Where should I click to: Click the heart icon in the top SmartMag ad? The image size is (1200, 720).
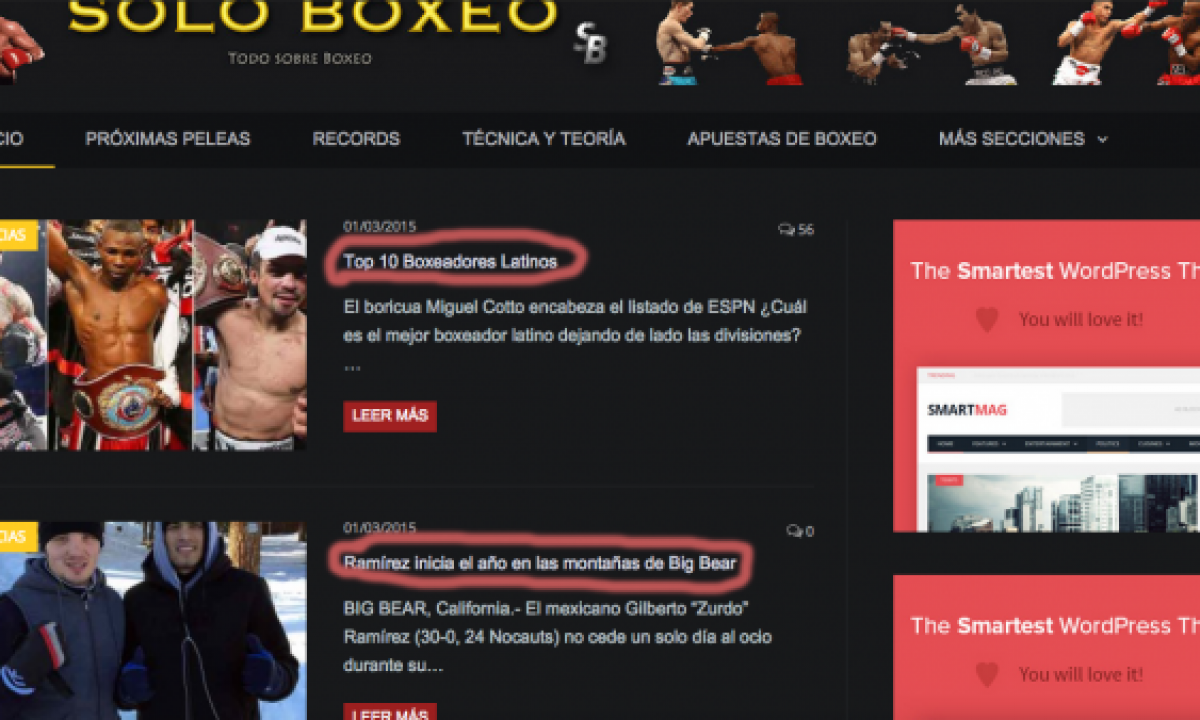pos(987,320)
